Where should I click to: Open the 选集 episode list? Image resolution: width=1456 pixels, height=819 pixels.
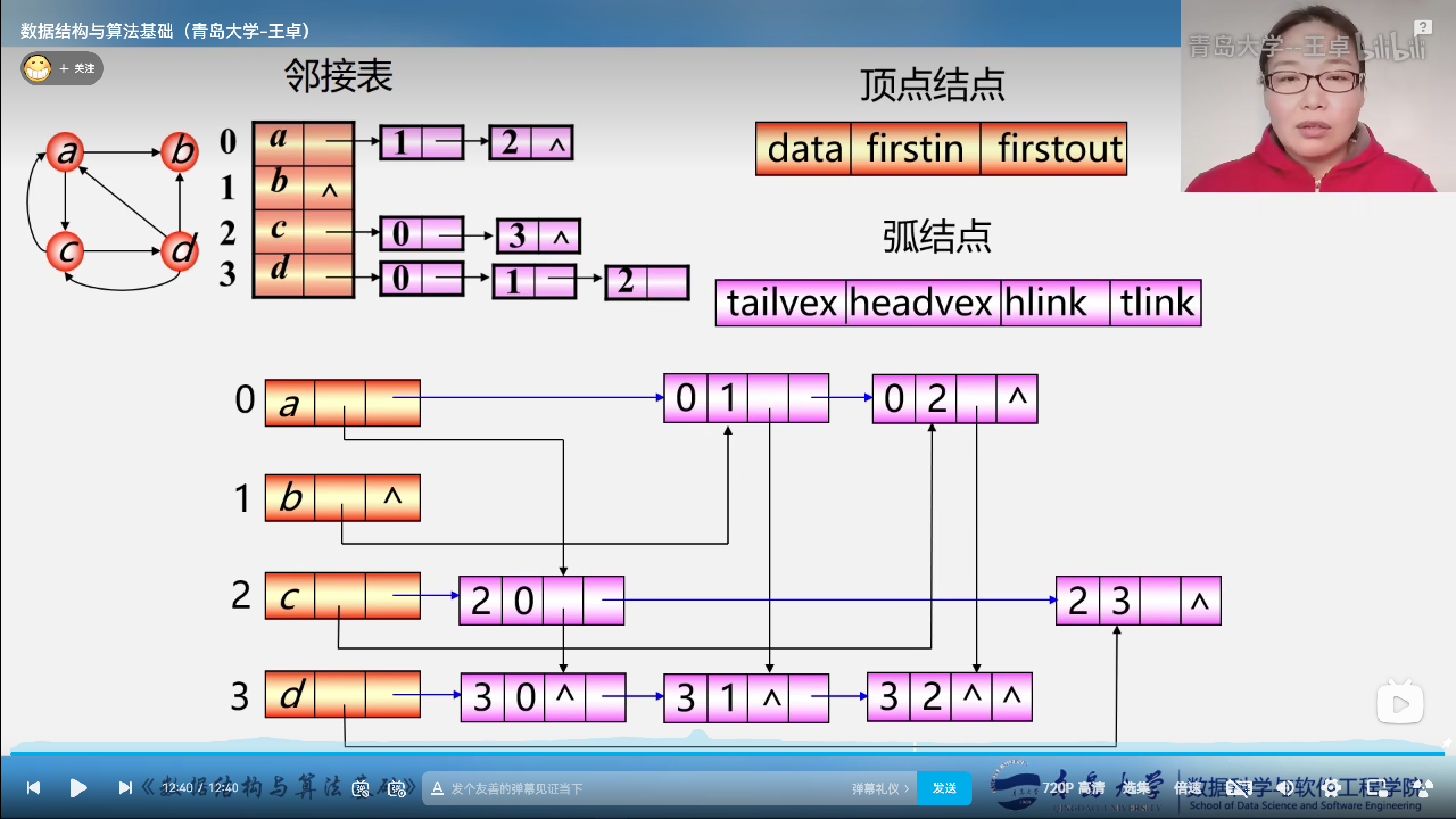click(1136, 788)
